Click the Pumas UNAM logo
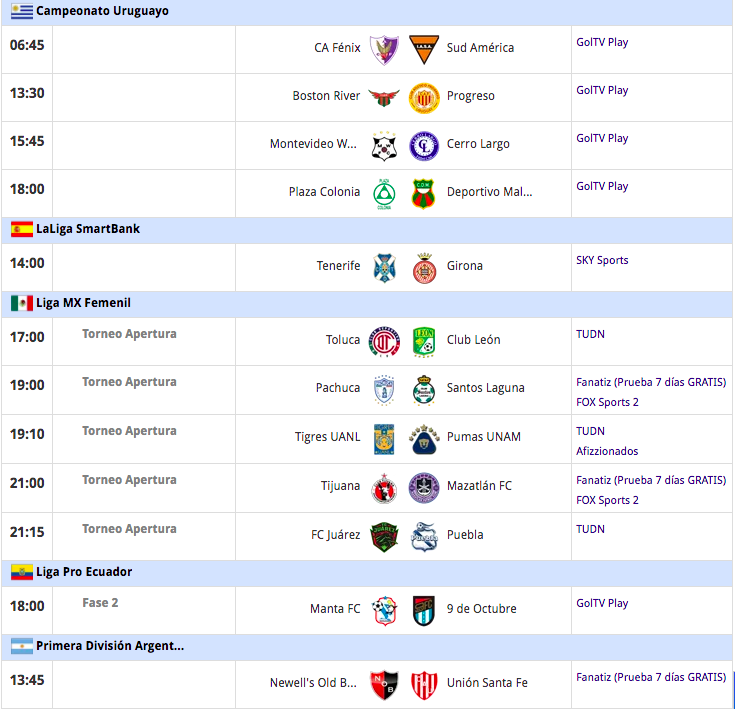Image resolution: width=735 pixels, height=709 pixels. coord(424,439)
